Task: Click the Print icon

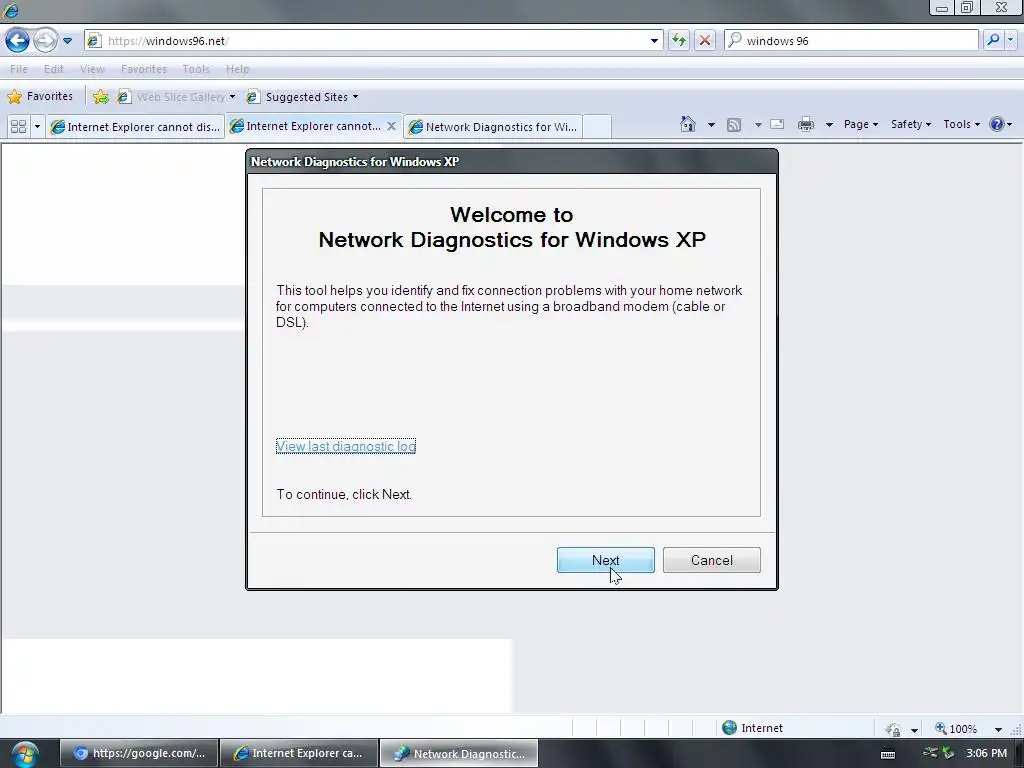Action: [806, 124]
